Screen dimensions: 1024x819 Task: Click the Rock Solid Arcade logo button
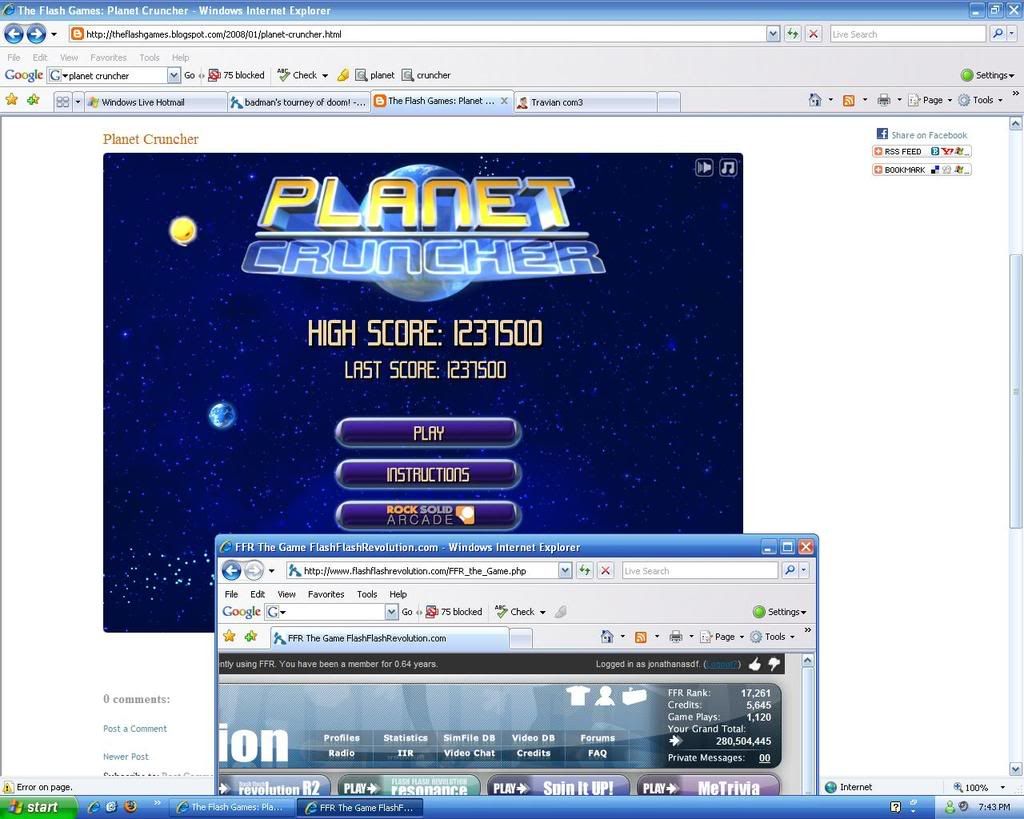pos(428,515)
